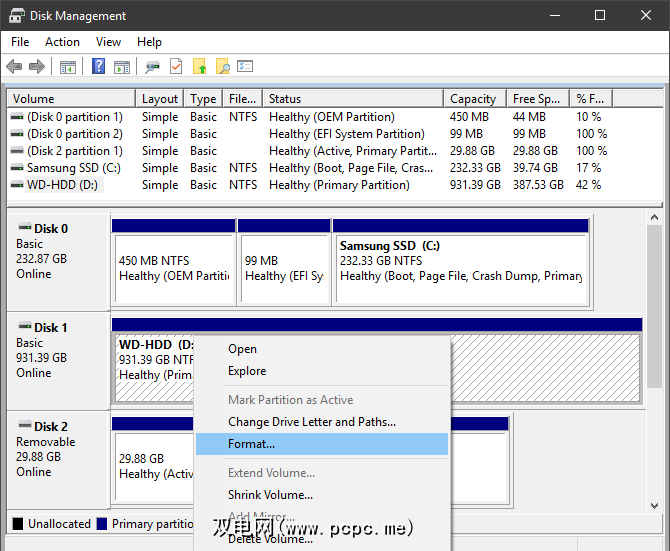The image size is (670, 551).
Task: Click the red checkmark Properties toolbar icon
Action: coord(176,67)
